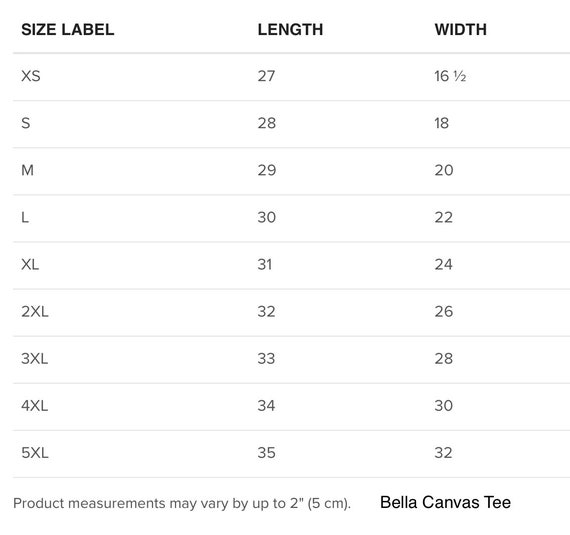Click the M length value 29

point(267,170)
